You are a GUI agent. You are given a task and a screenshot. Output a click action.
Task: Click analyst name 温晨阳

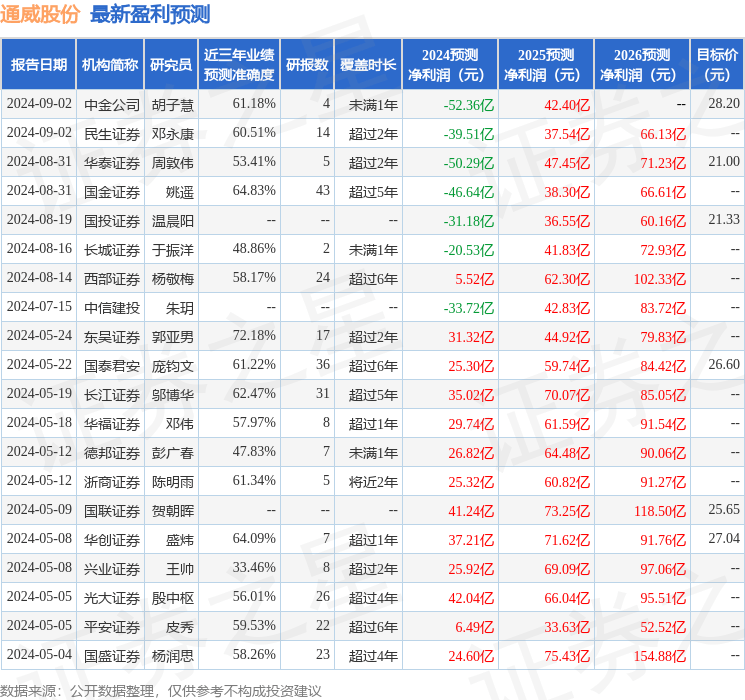click(x=172, y=221)
